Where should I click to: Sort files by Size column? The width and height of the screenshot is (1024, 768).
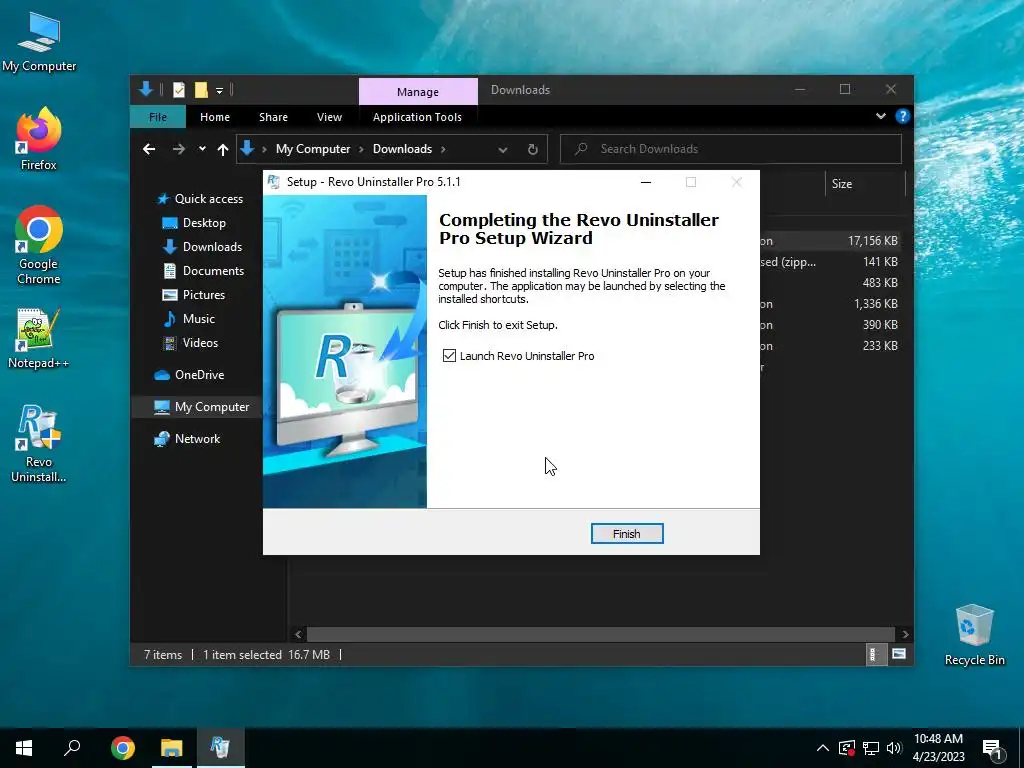(x=842, y=184)
